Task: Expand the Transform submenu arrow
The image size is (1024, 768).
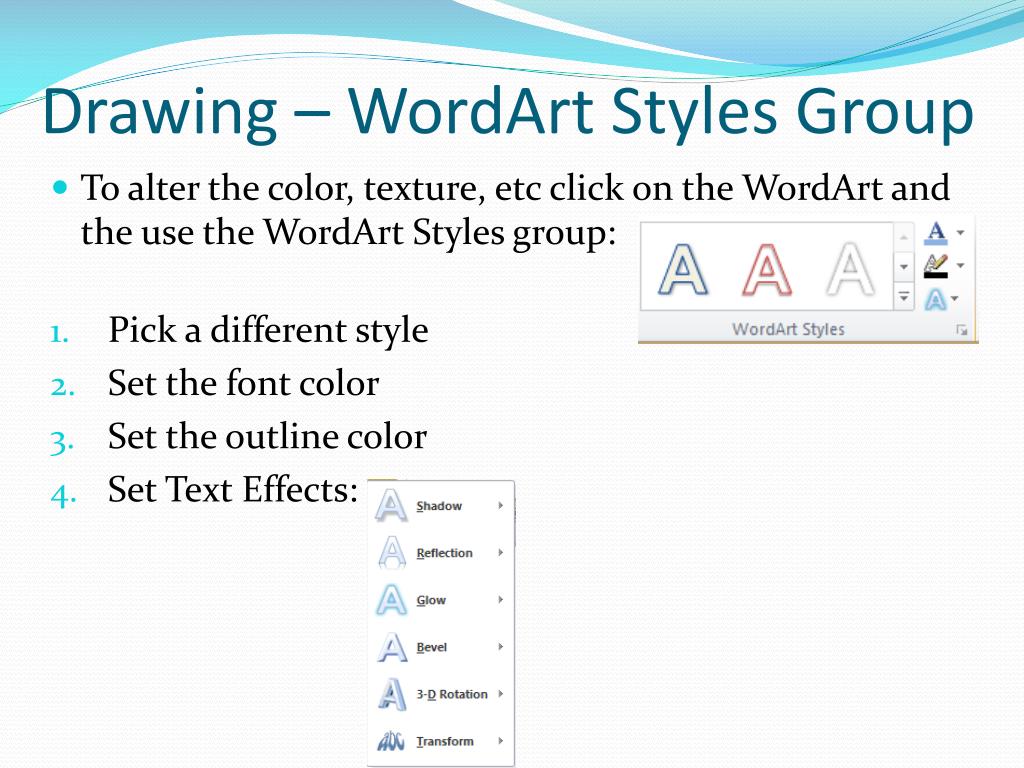Action: [x=500, y=741]
